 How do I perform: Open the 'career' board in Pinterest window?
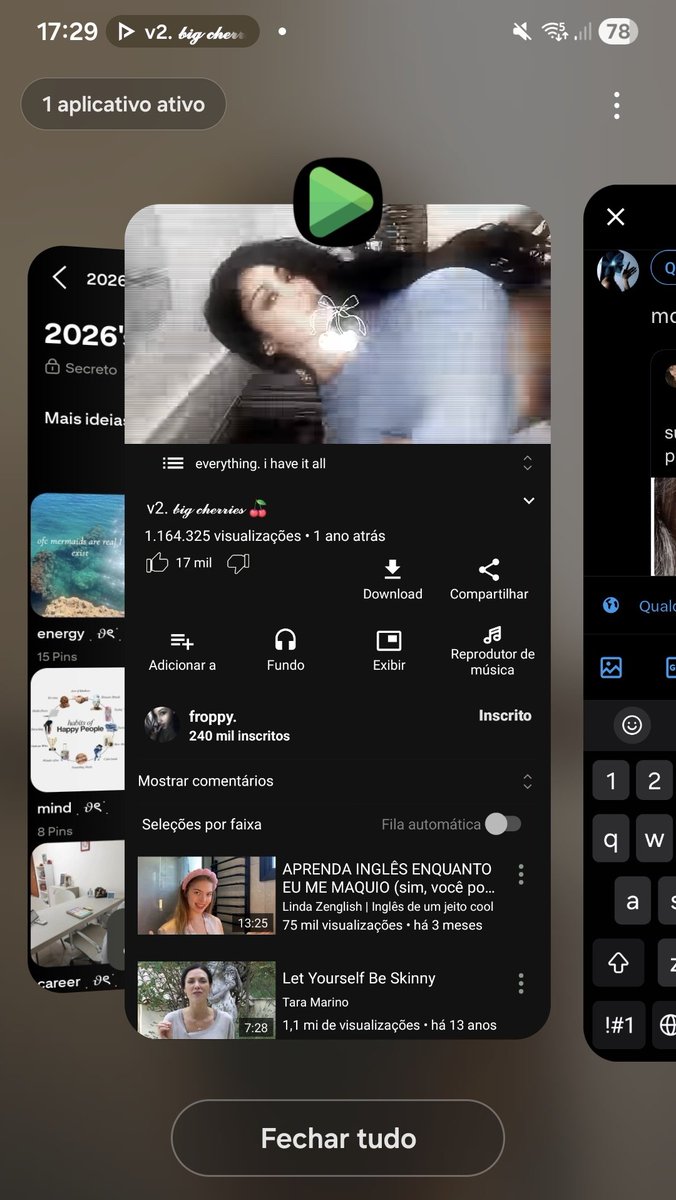pyautogui.click(x=77, y=903)
